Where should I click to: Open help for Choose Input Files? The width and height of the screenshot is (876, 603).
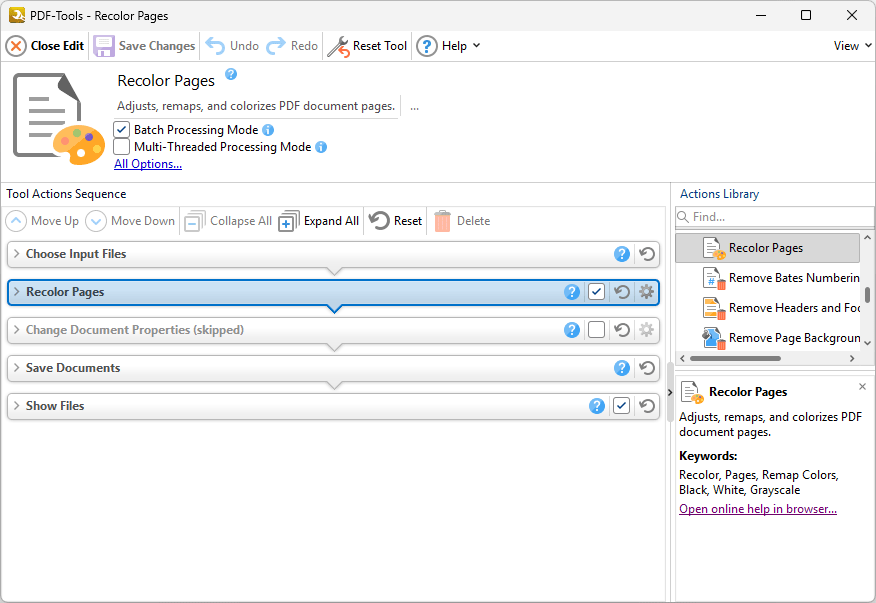point(622,254)
